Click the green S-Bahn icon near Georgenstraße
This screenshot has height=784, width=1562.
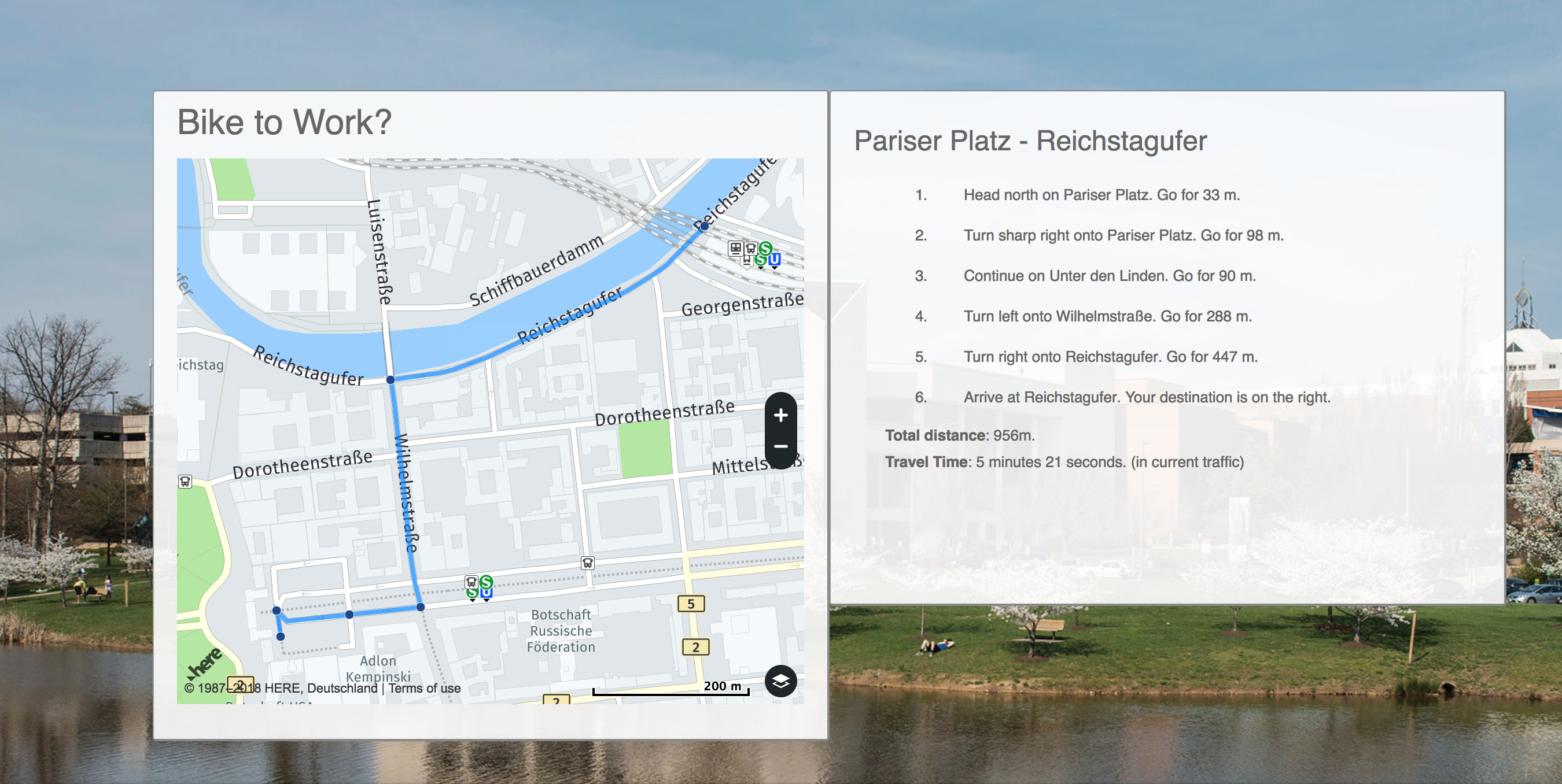point(766,248)
